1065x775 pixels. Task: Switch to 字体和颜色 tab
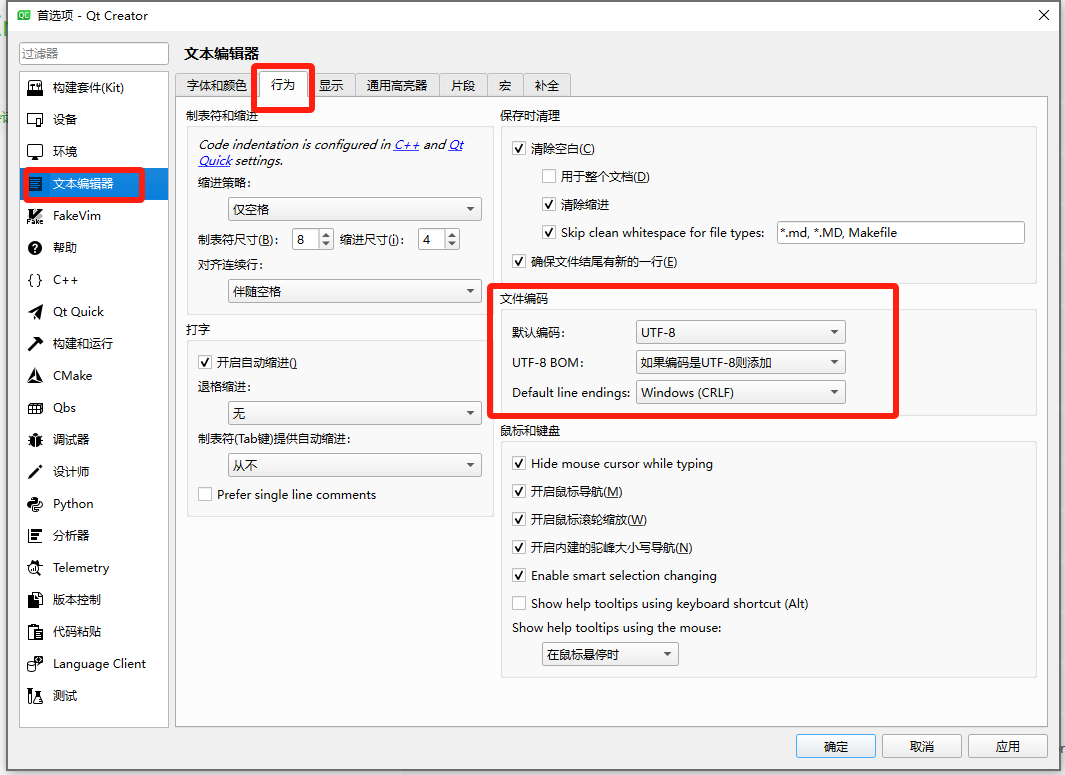click(x=217, y=86)
